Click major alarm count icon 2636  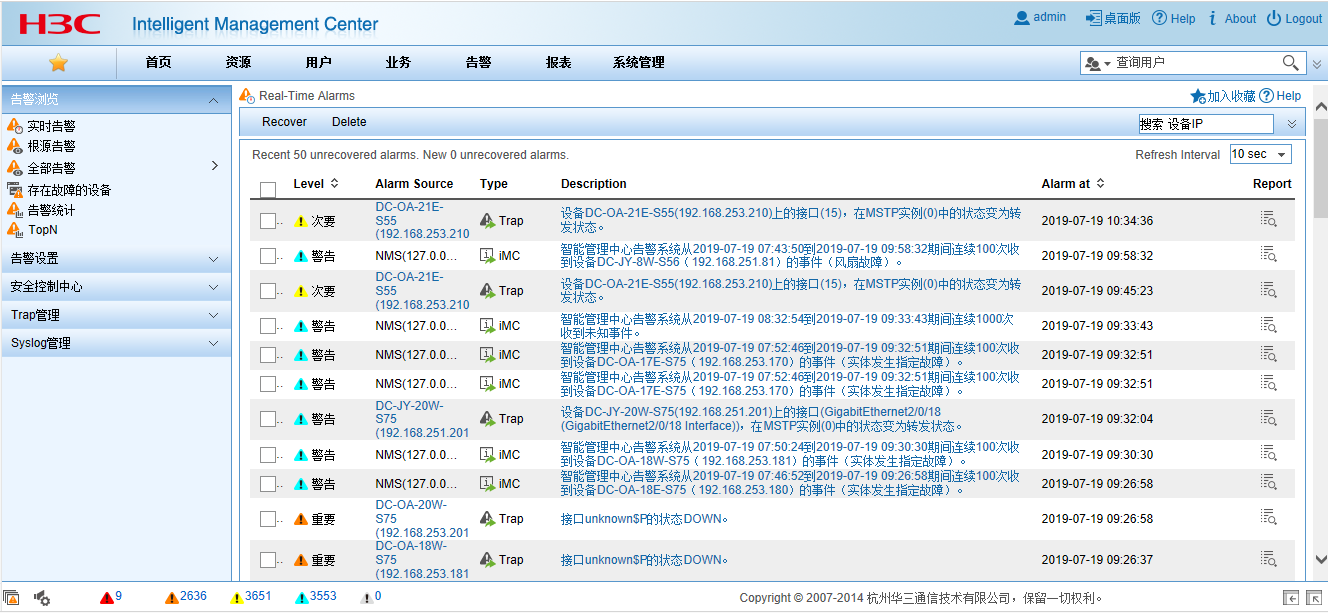(172, 597)
